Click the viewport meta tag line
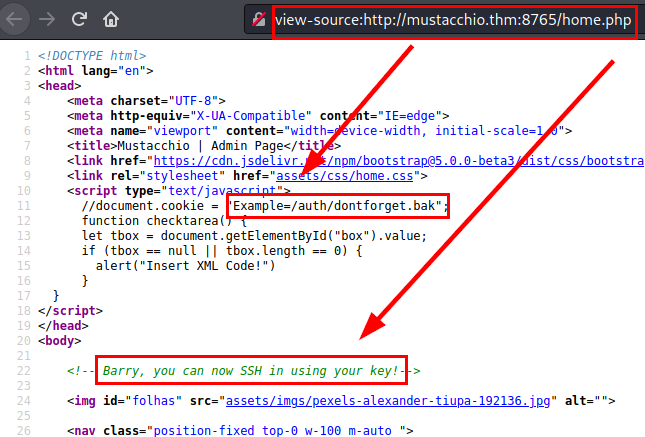 click(x=320, y=131)
